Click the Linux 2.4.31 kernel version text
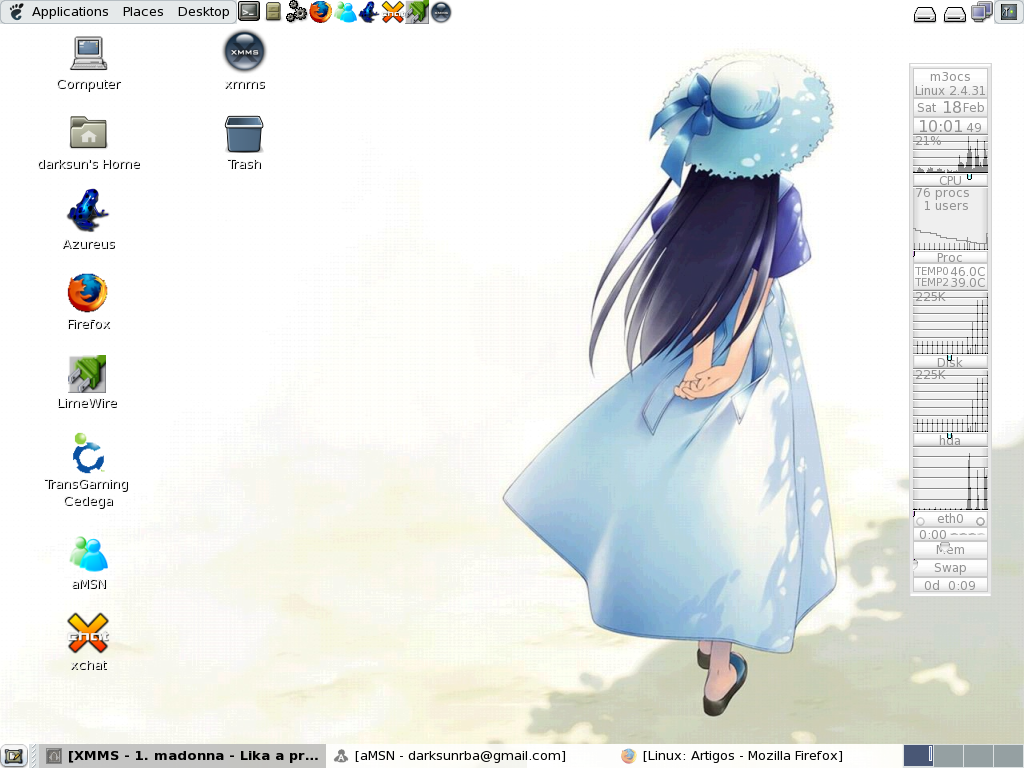 click(950, 91)
